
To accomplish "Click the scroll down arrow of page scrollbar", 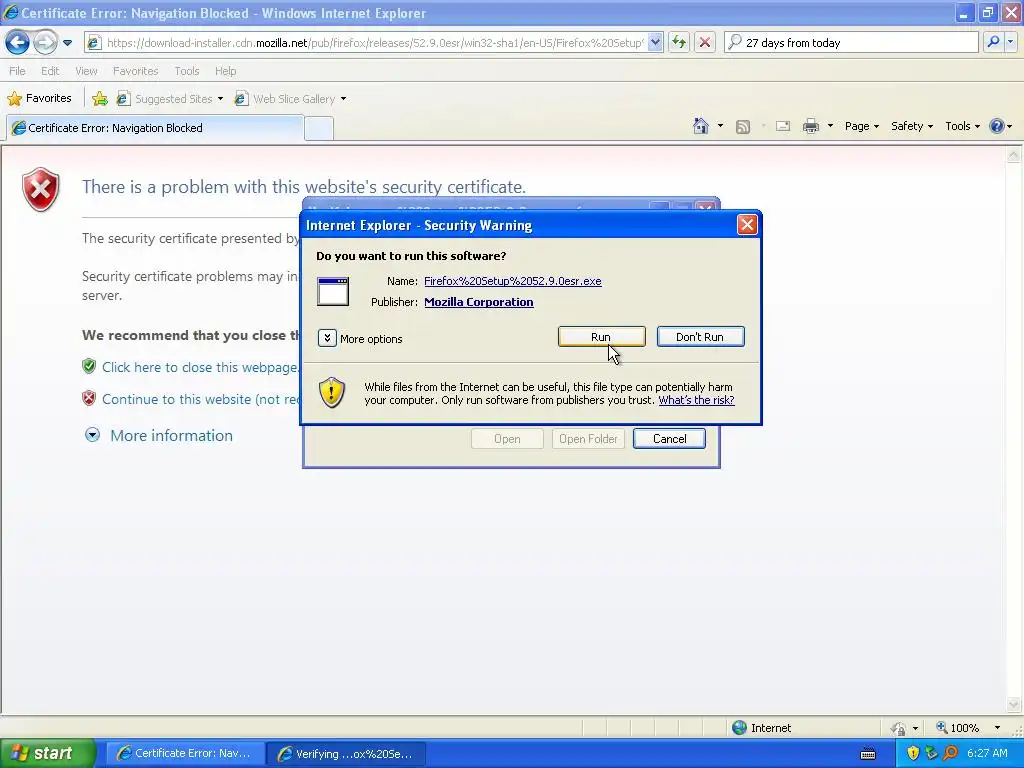I will point(1014,705).
